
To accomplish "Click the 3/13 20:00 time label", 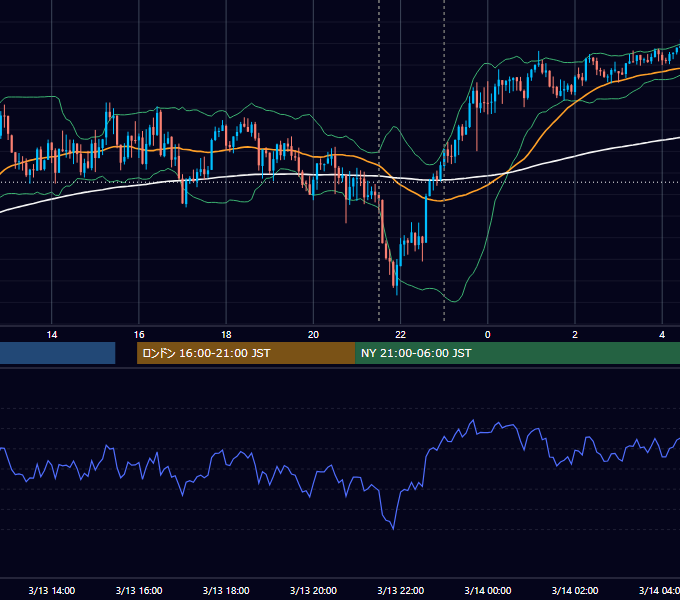I will click(313, 590).
